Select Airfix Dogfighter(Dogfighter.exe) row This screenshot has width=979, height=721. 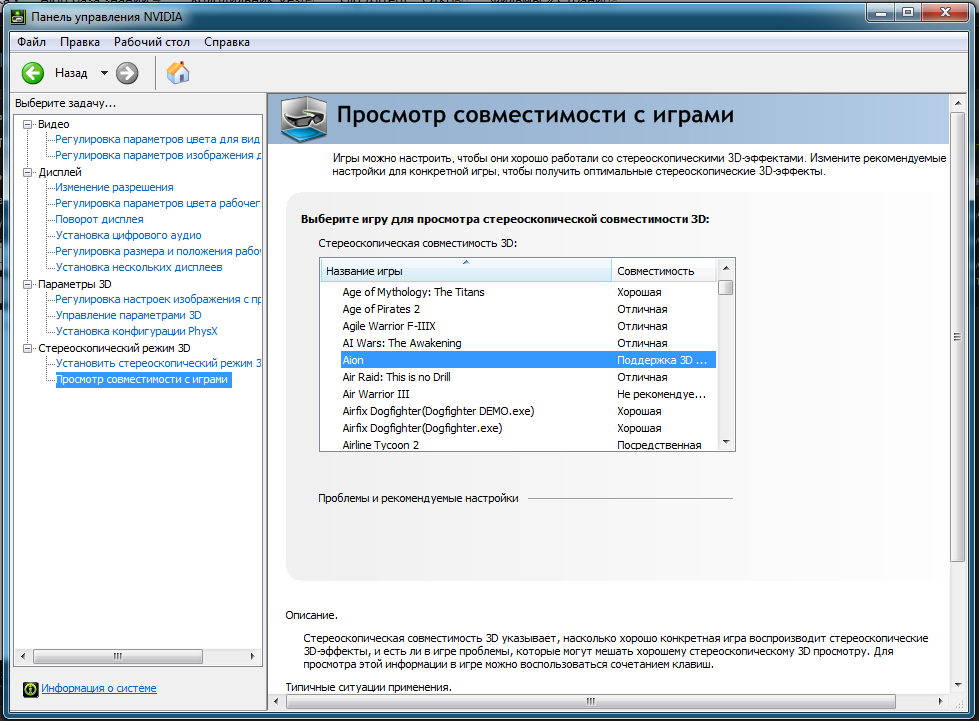[x=518, y=428]
